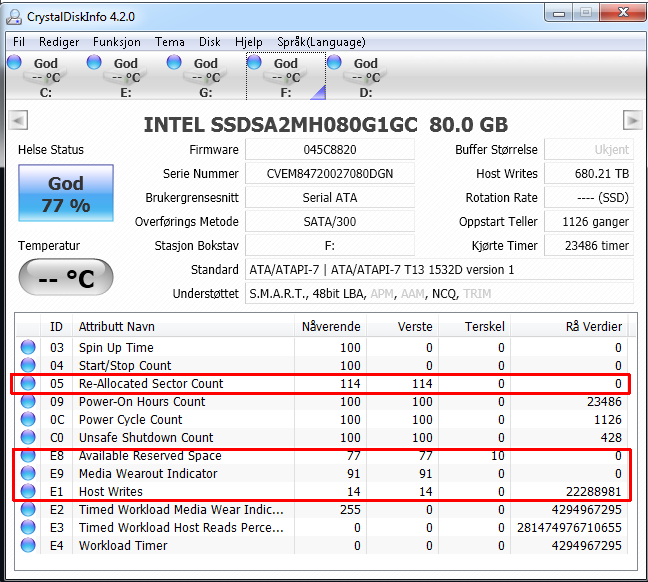Open the Funksjon menu
Screen dimensions: 648x582
pos(117,42)
